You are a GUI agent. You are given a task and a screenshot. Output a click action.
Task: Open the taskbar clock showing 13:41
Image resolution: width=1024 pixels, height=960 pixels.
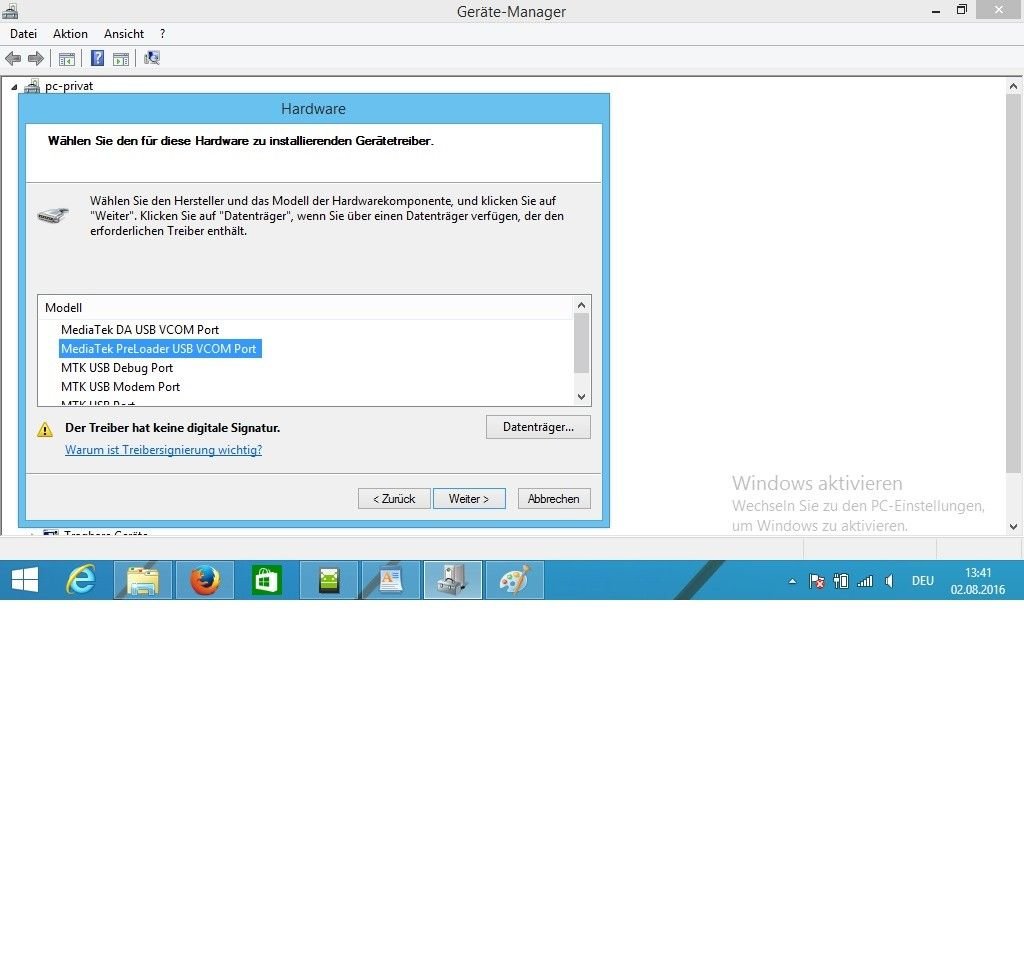[978, 581]
